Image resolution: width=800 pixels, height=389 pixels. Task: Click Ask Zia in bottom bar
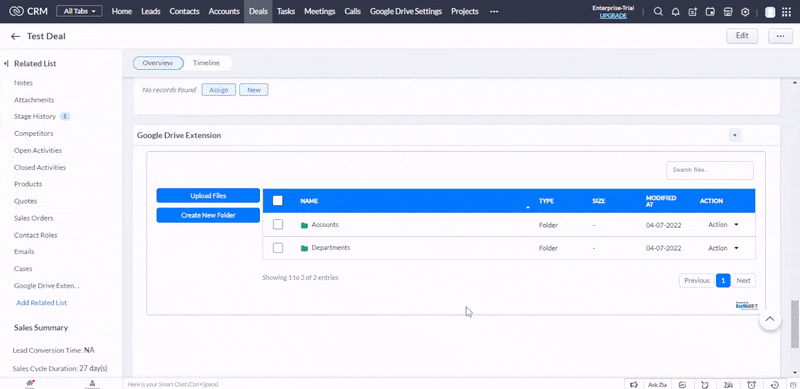pos(658,384)
